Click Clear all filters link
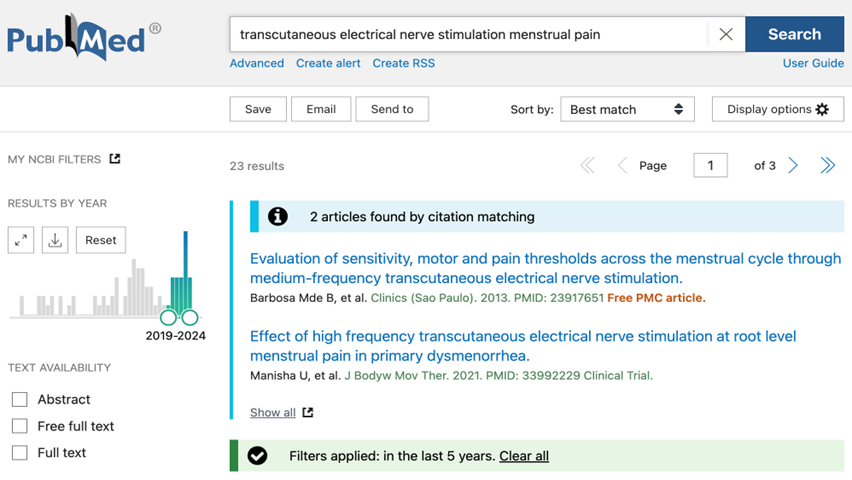 [524, 456]
